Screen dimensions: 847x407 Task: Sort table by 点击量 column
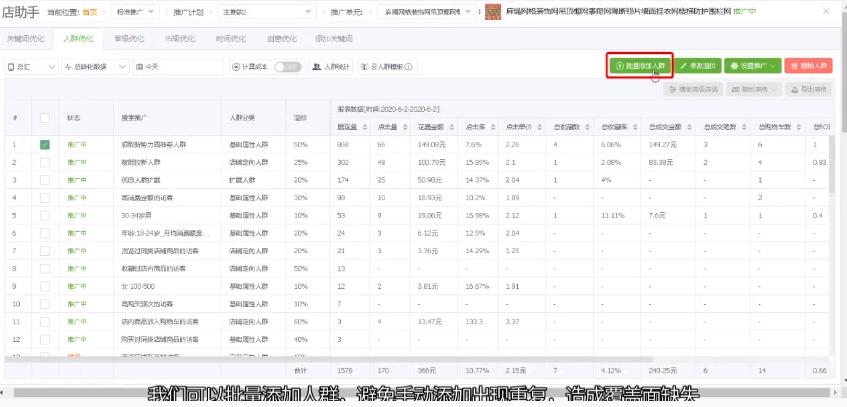(x=406, y=127)
